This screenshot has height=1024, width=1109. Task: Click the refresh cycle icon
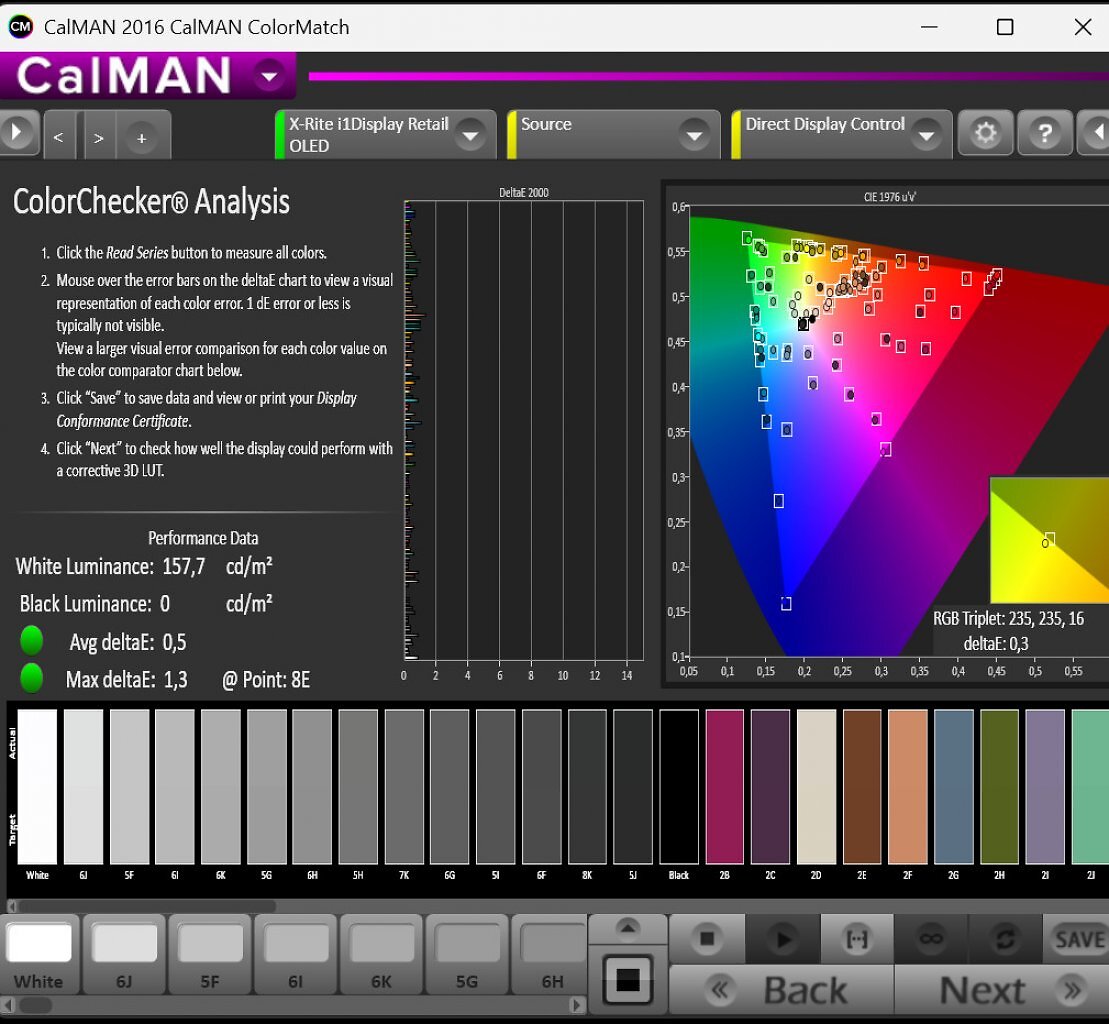point(1005,938)
